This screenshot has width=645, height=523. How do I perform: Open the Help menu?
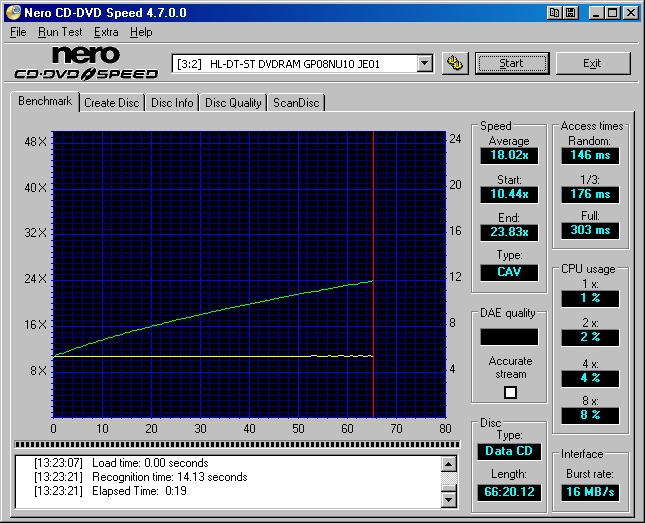[x=141, y=32]
